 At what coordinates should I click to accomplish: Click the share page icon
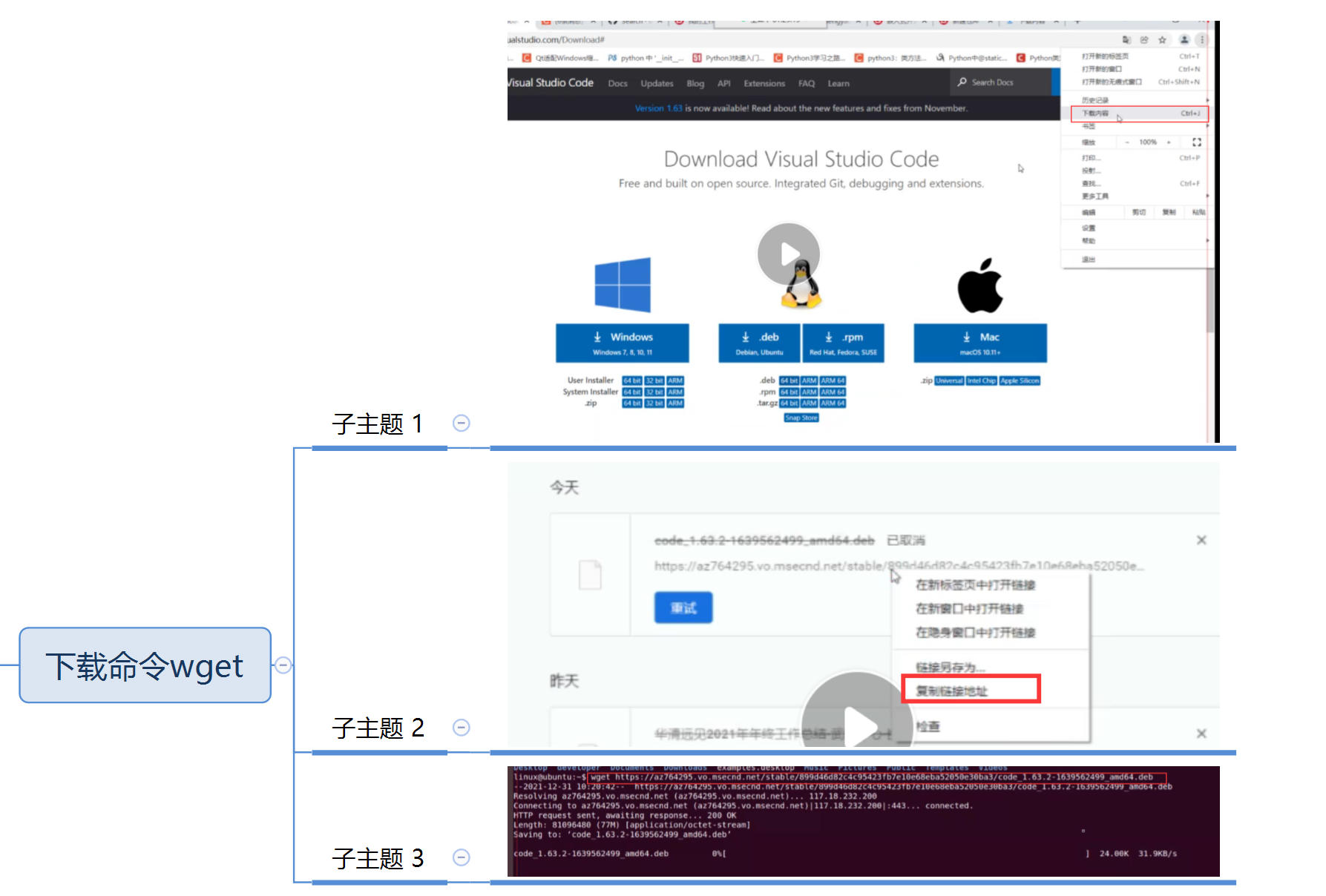[1144, 40]
